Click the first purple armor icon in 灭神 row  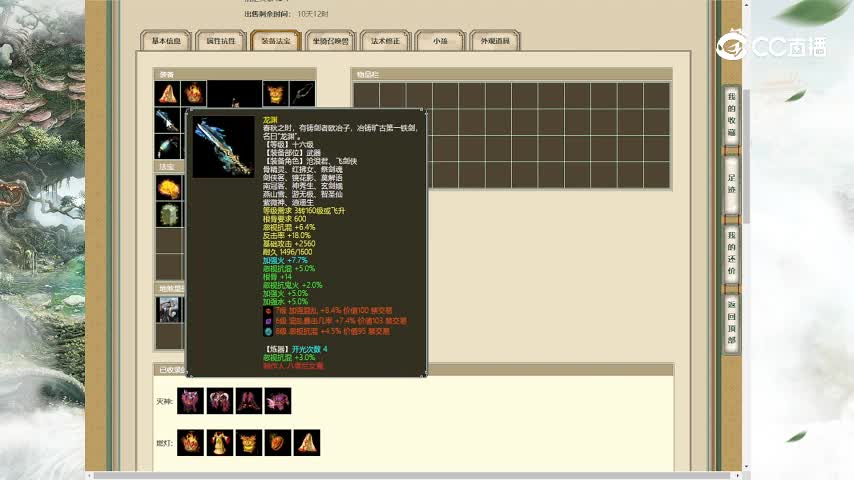[x=191, y=401]
